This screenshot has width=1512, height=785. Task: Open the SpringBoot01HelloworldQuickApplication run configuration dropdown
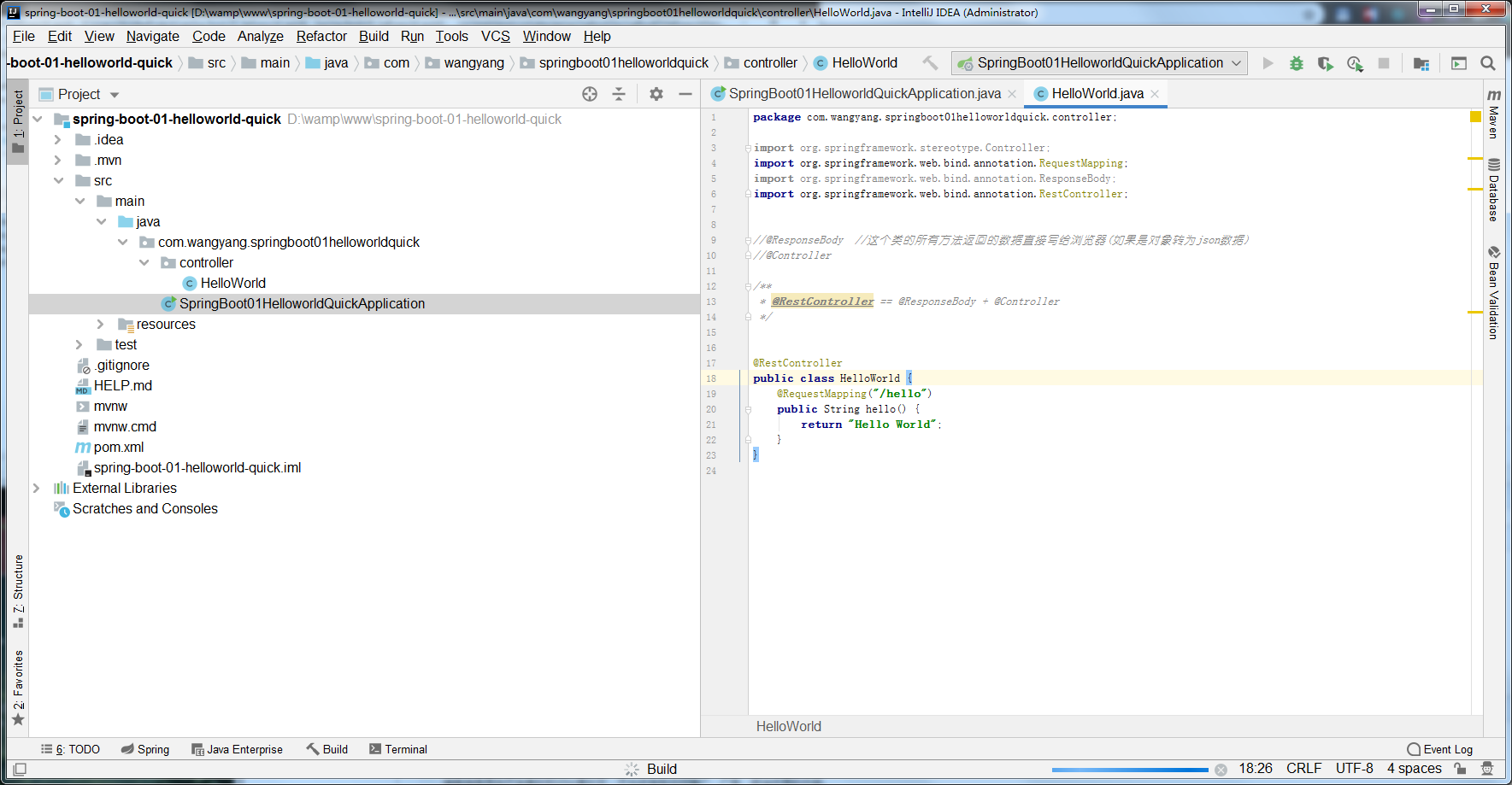click(x=1099, y=63)
